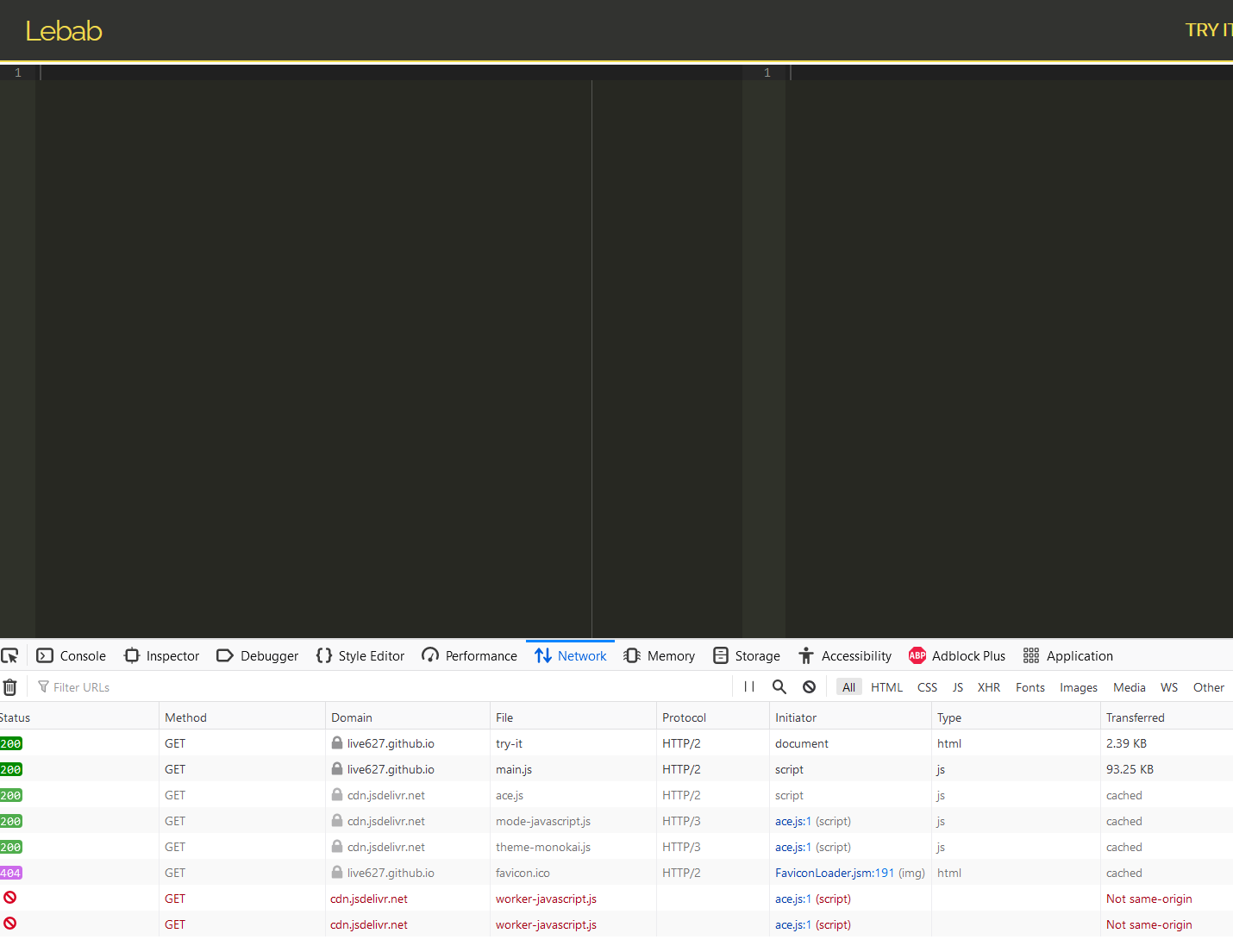The width and height of the screenshot is (1233, 952).
Task: Click the 404 status badge
Action: (x=11, y=873)
